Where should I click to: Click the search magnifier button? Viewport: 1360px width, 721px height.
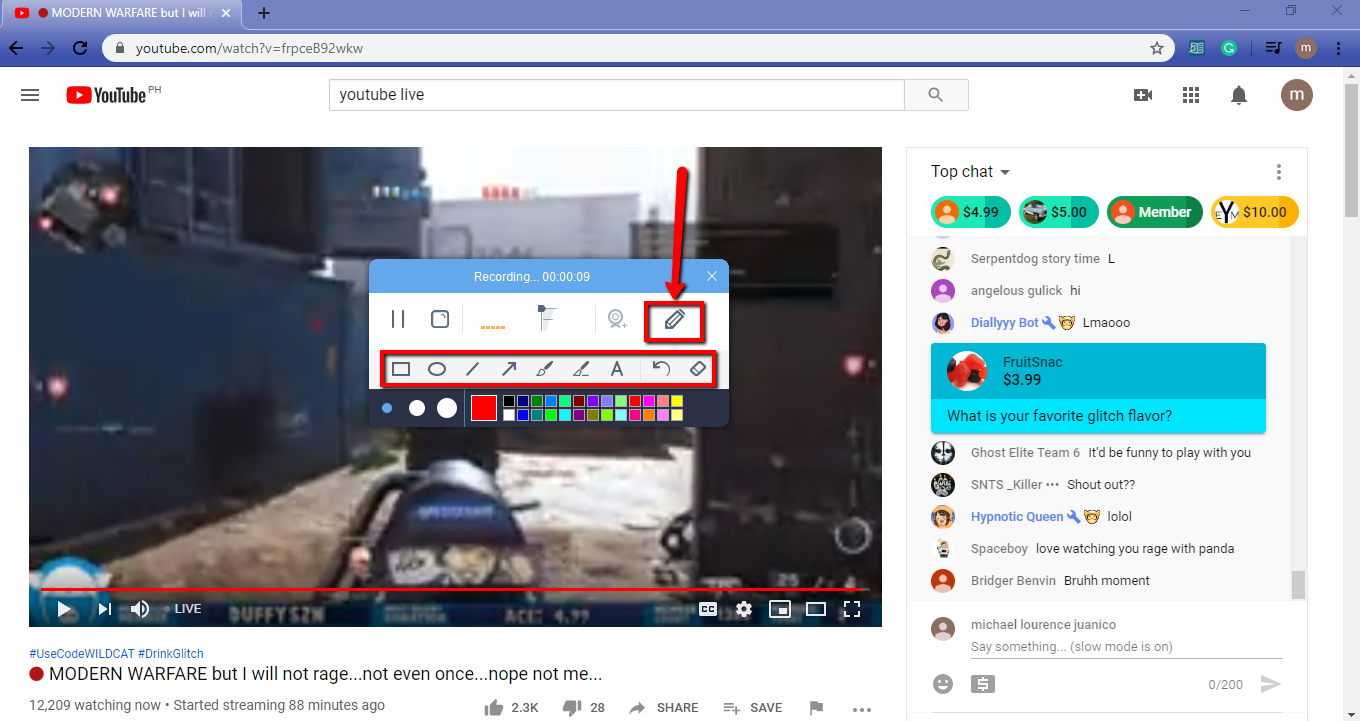click(x=936, y=95)
